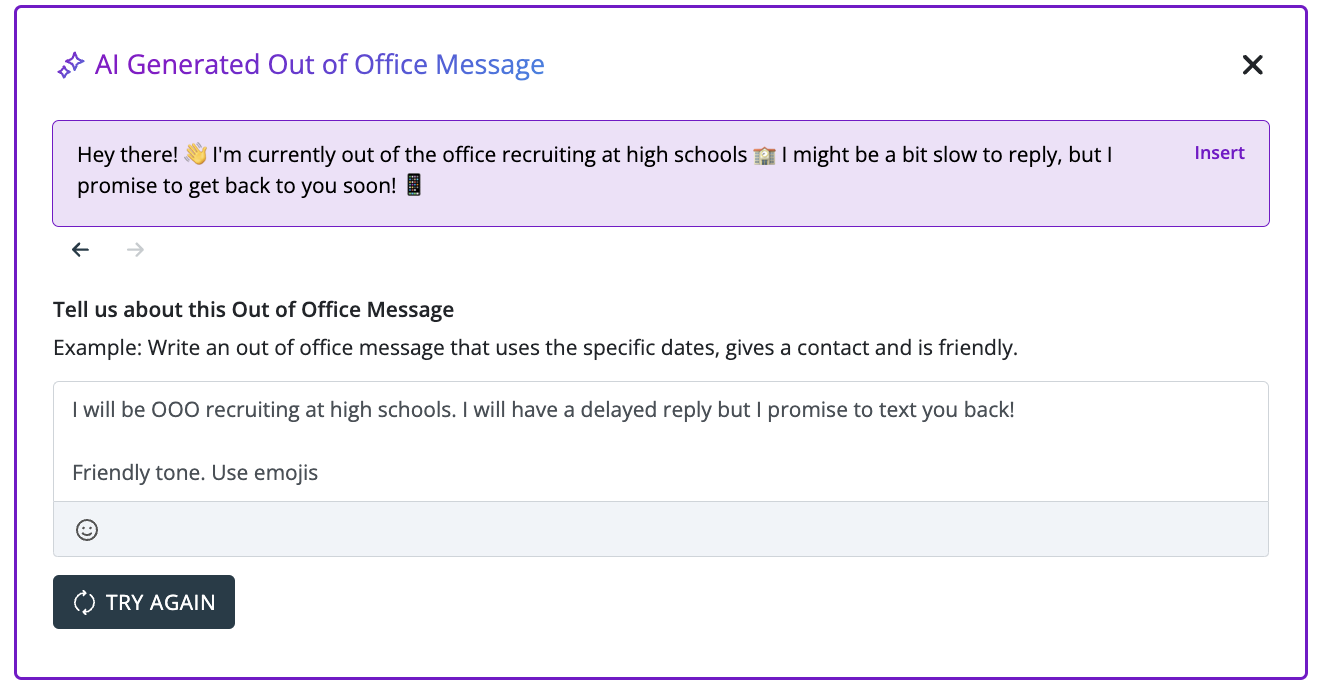Click the 'Friendly tone. Use emojis' line
The height and width of the screenshot is (692, 1330).
(x=195, y=473)
